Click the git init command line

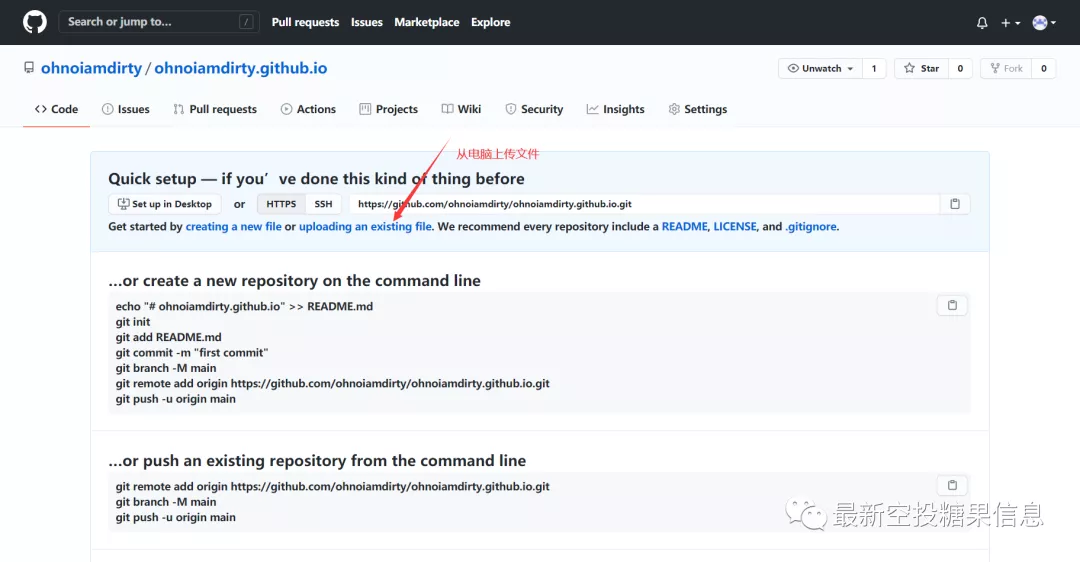(133, 322)
